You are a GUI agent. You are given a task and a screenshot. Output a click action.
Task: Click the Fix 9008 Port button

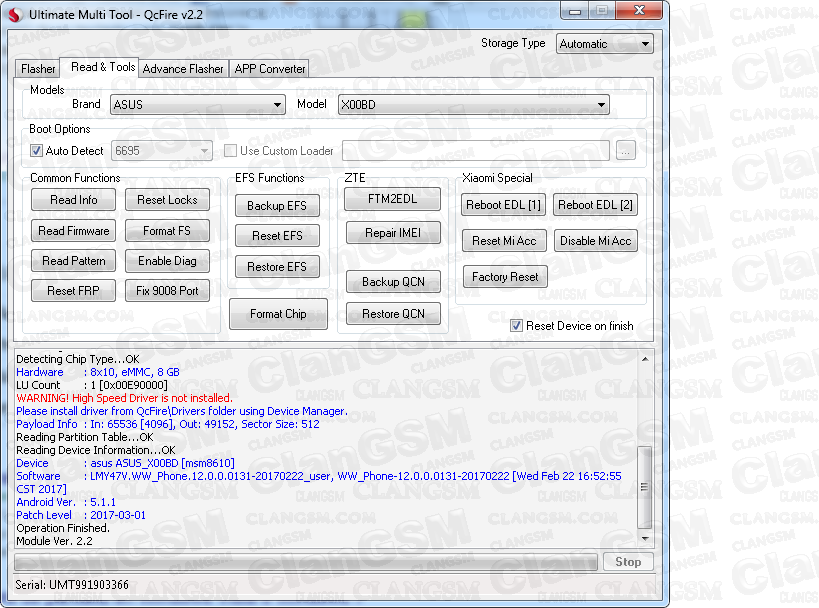(167, 291)
